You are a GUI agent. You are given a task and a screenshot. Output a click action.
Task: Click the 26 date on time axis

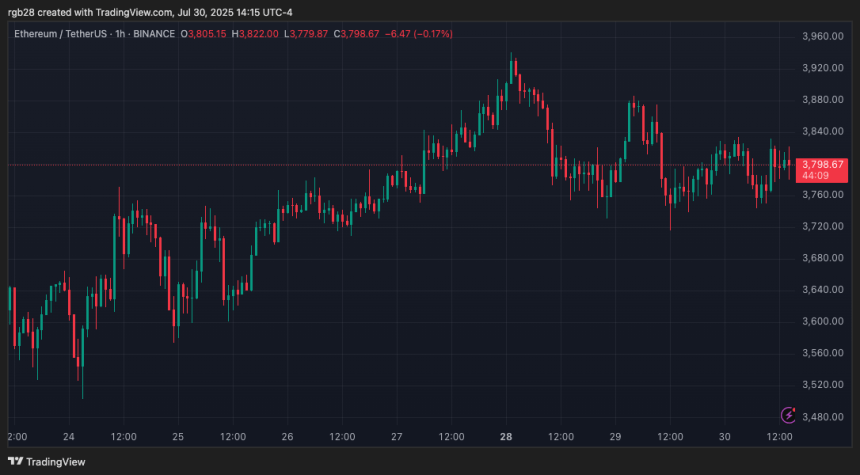click(x=287, y=437)
